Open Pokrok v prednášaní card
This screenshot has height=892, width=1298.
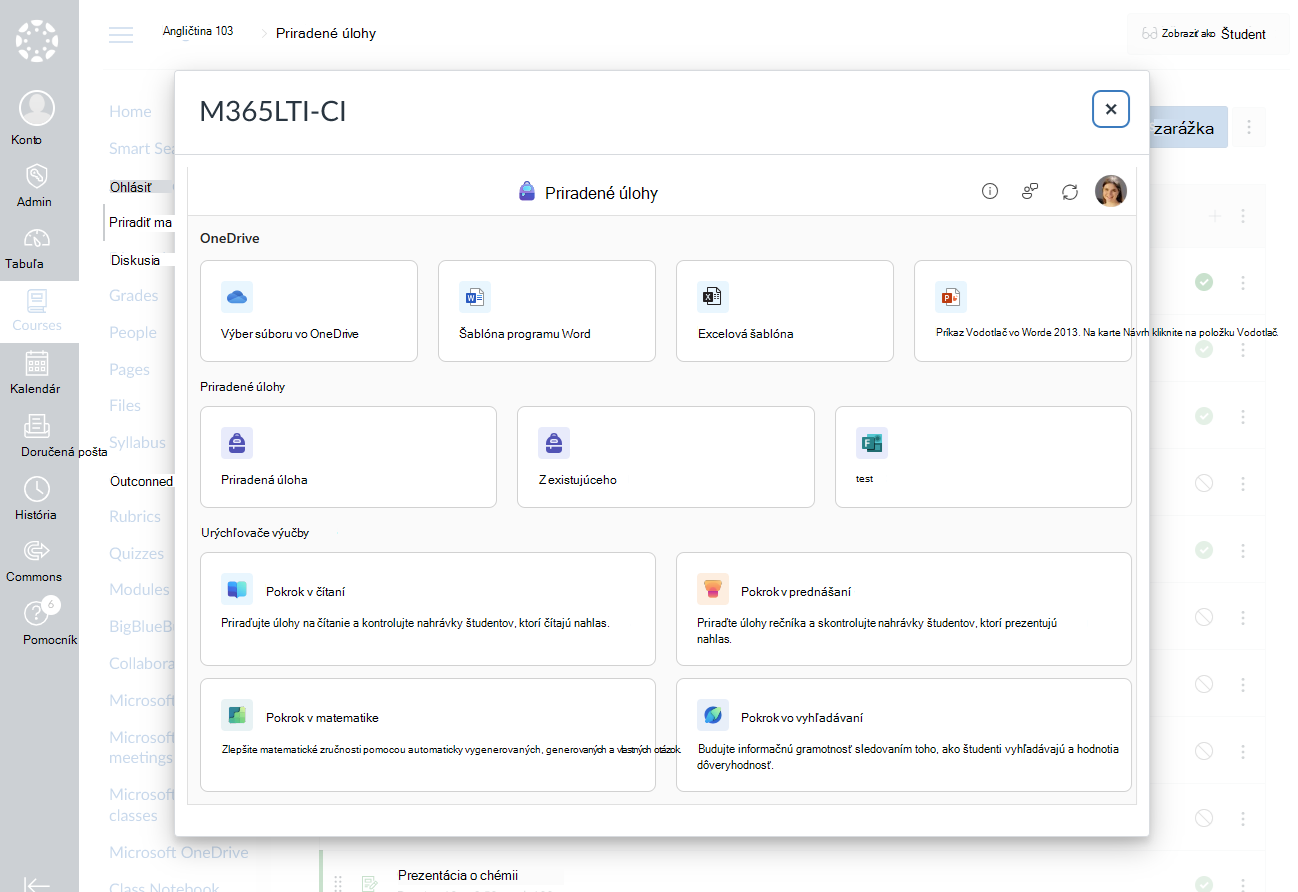[x=904, y=609]
